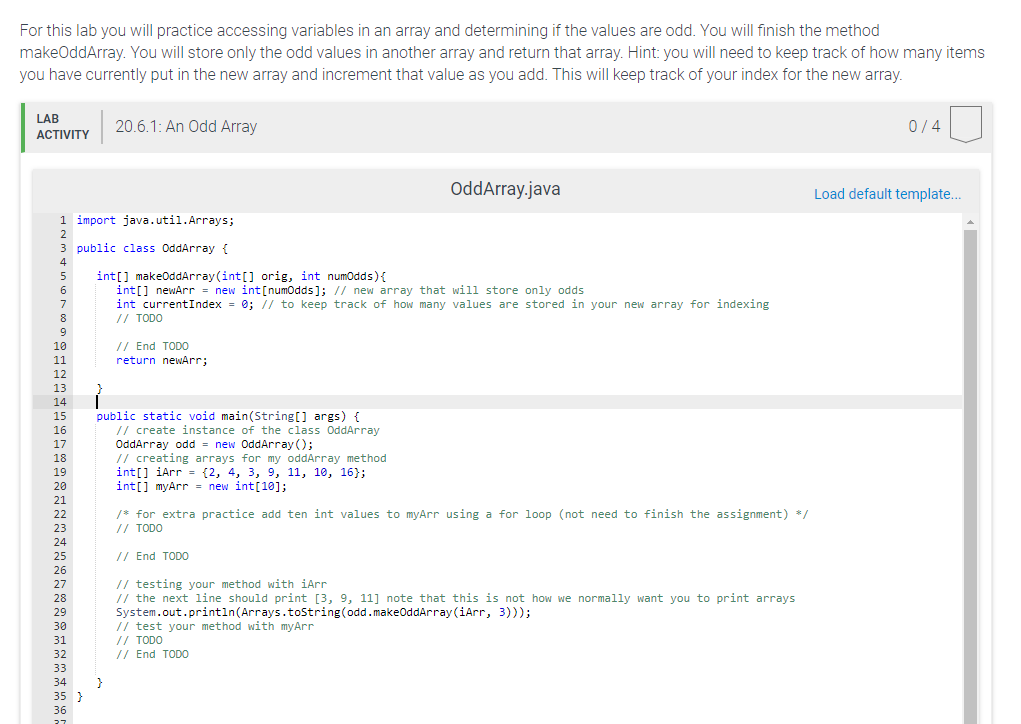
Task: Click '// create instance of the class OddArray' comment
Action: 247,430
